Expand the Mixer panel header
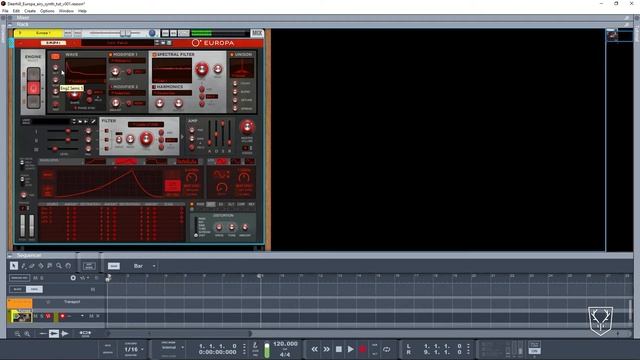Screen dimensions: 640x360 click(x=10, y=18)
